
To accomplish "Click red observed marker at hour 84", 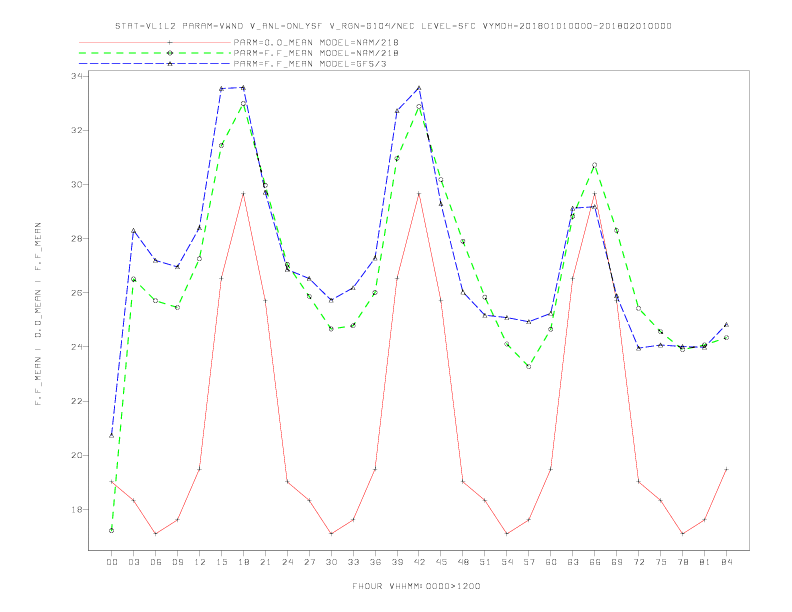I will click(726, 469).
